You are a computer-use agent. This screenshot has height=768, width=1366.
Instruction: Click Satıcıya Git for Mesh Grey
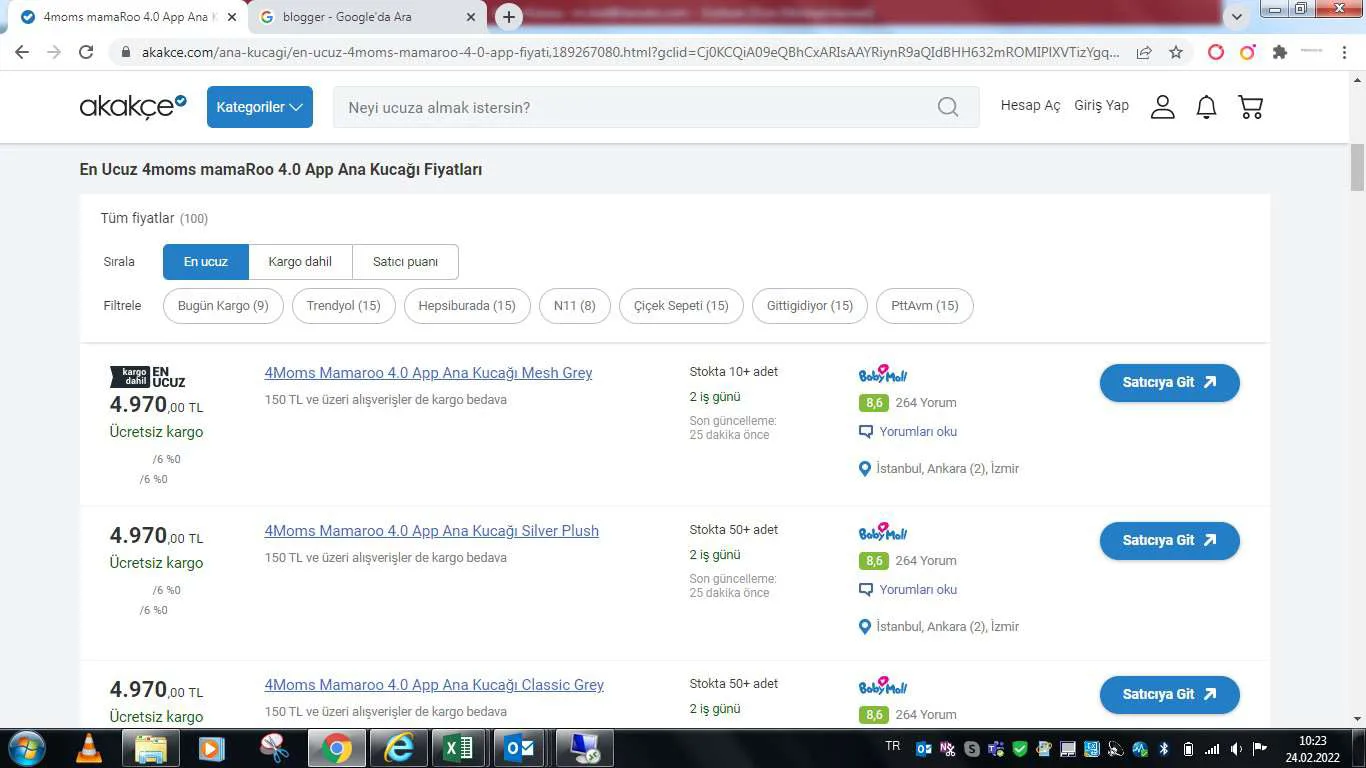(1170, 382)
